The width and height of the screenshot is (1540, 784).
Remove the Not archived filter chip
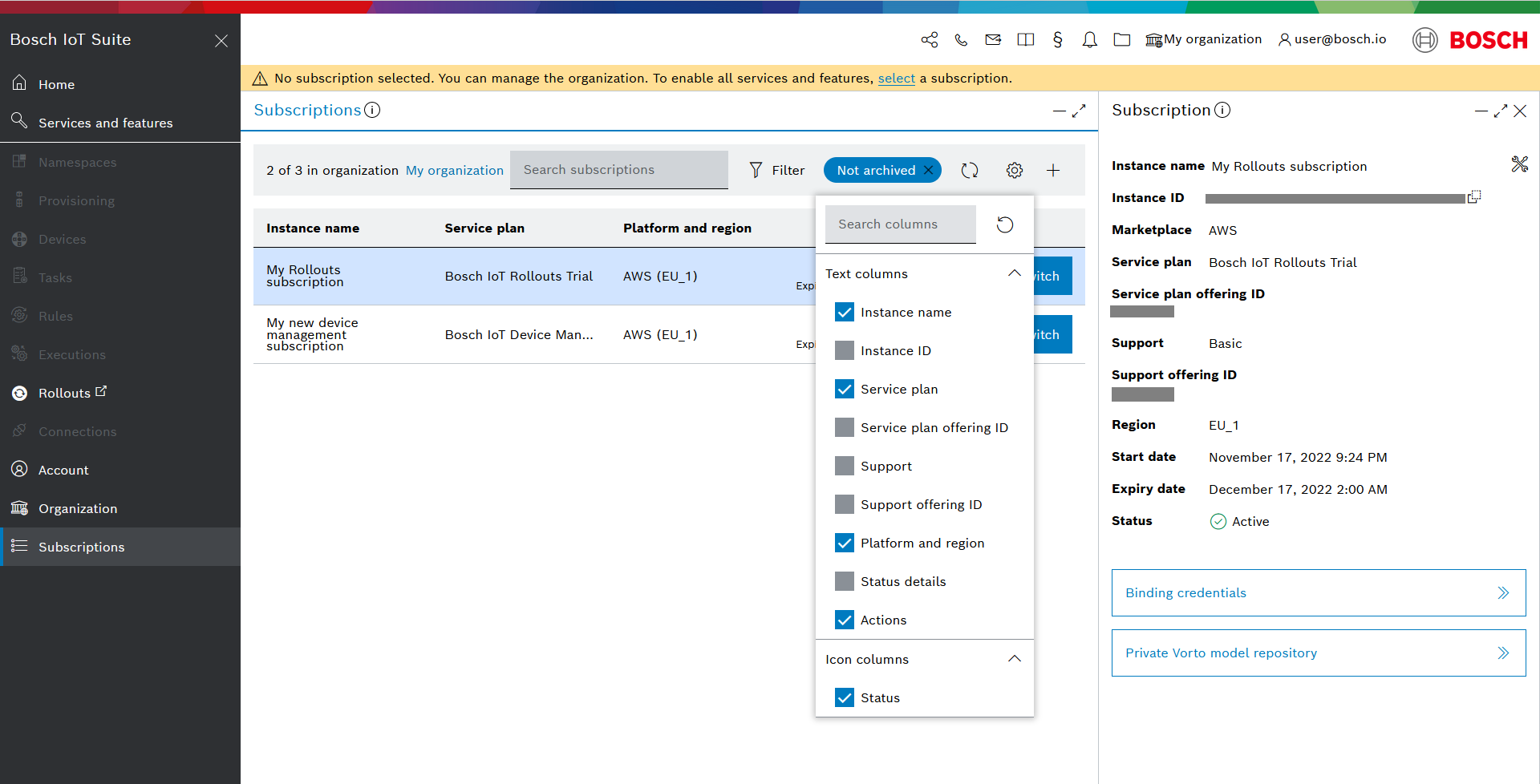(x=929, y=170)
